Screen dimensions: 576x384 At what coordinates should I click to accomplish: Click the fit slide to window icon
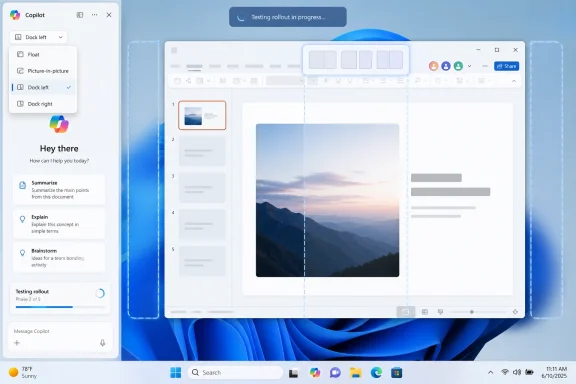coord(515,312)
